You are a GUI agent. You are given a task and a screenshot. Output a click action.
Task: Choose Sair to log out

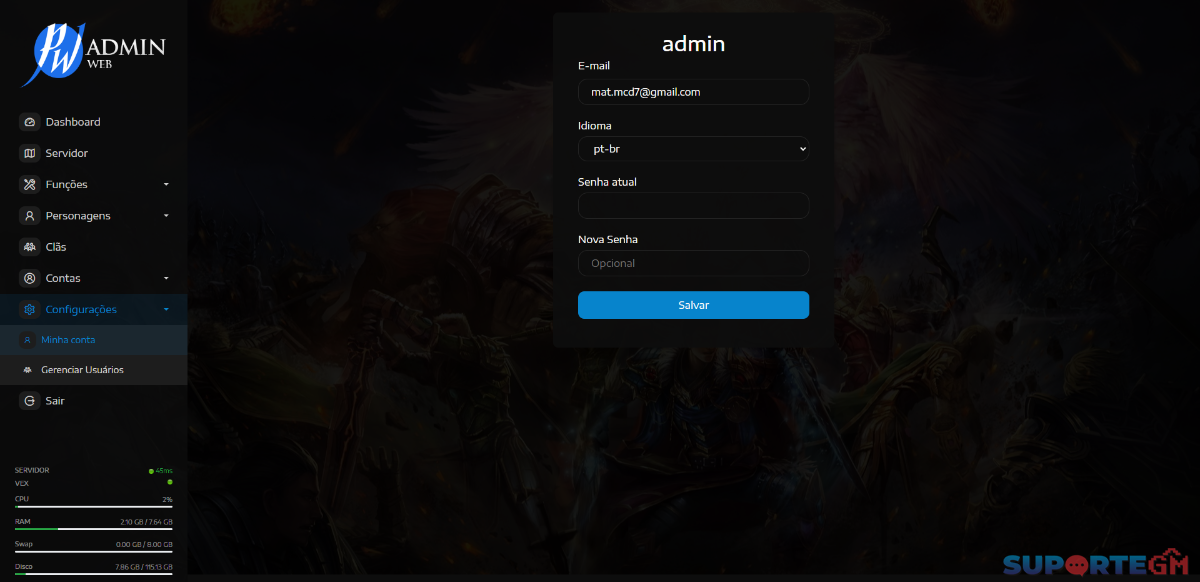click(94, 401)
